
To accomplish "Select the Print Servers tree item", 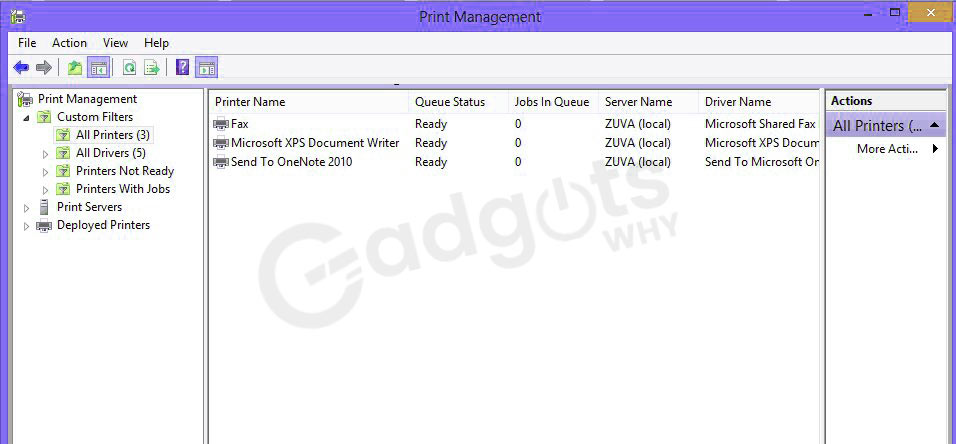I will (x=89, y=207).
